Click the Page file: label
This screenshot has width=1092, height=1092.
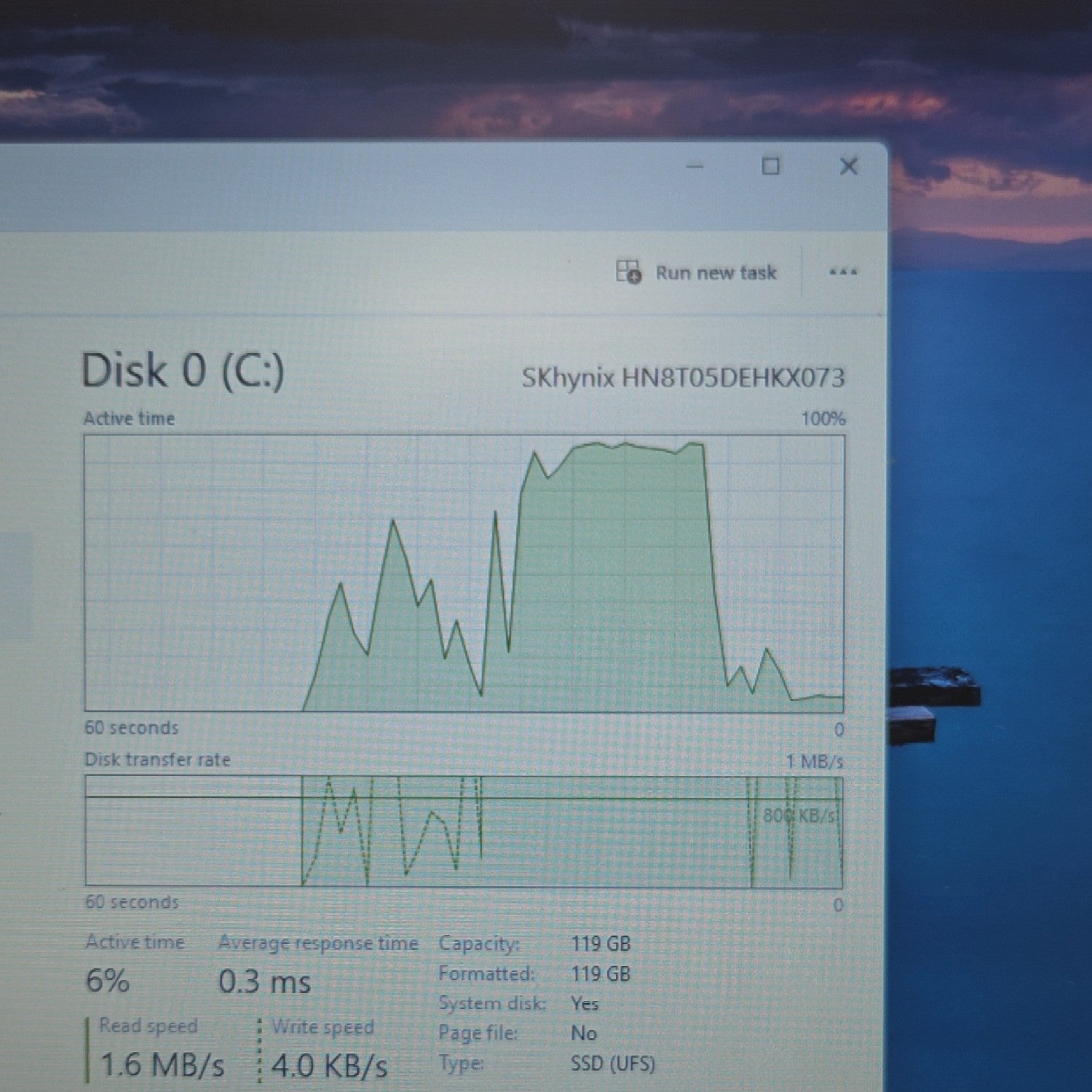478,1033
